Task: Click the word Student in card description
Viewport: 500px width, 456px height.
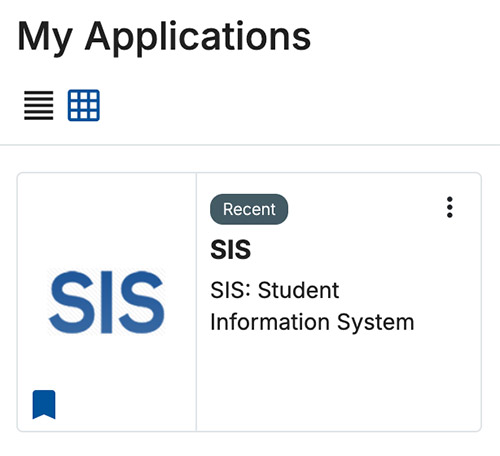Action: click(299, 290)
